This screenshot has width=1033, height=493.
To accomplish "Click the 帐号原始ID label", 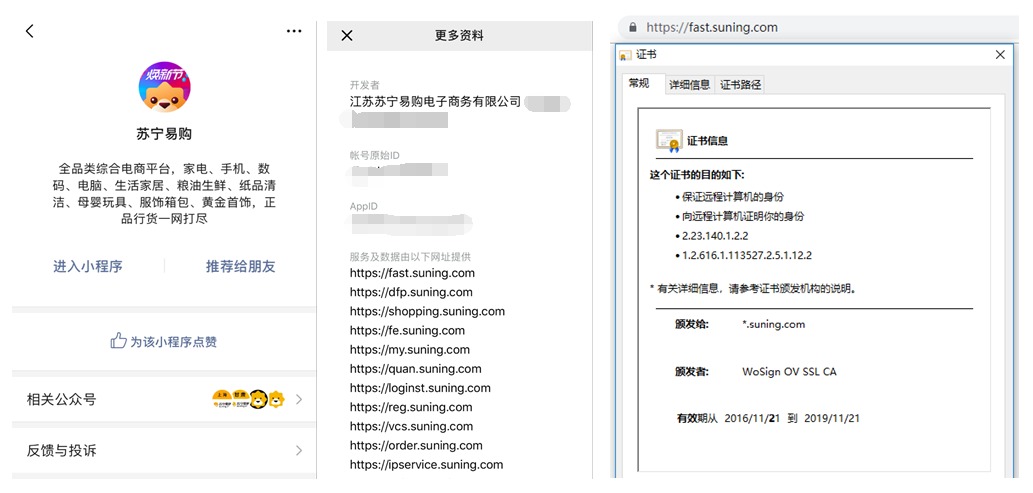I will coord(374,156).
